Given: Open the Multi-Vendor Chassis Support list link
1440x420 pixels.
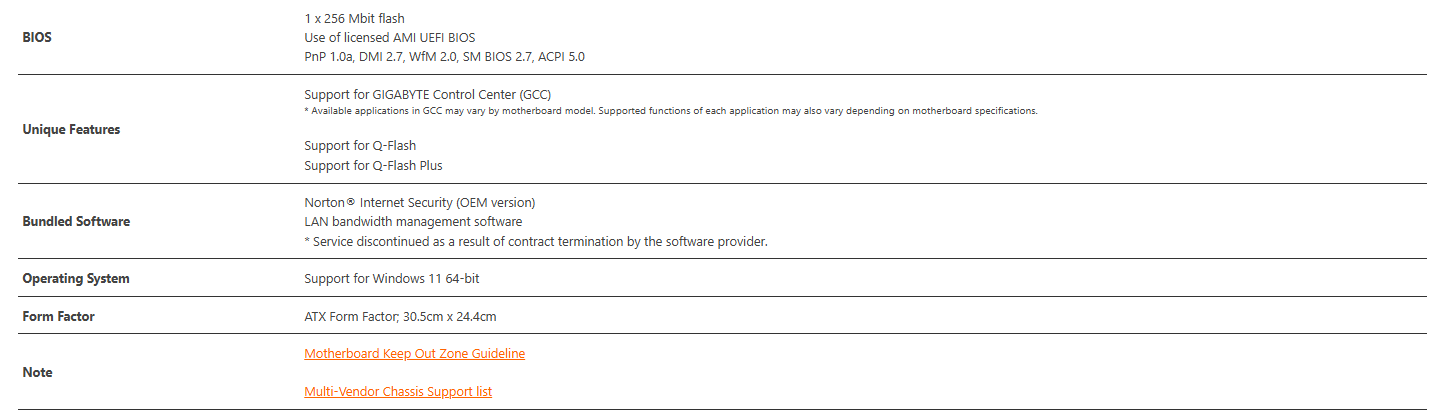Looking at the screenshot, I should click(x=398, y=392).
